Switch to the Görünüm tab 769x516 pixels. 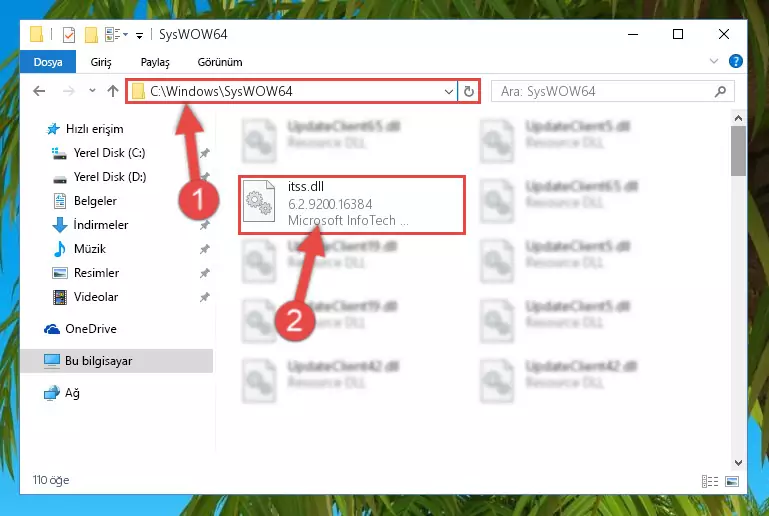[220, 62]
